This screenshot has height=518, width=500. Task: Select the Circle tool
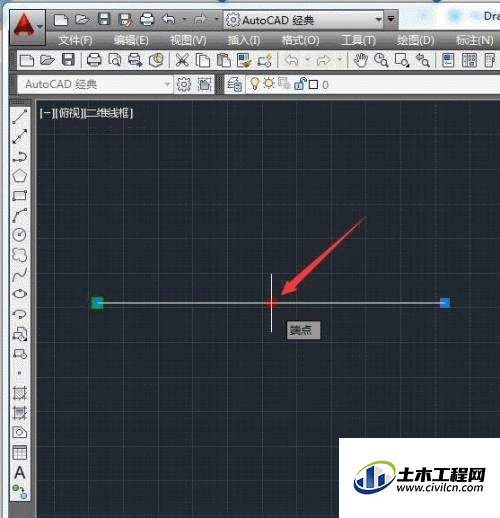(x=19, y=235)
